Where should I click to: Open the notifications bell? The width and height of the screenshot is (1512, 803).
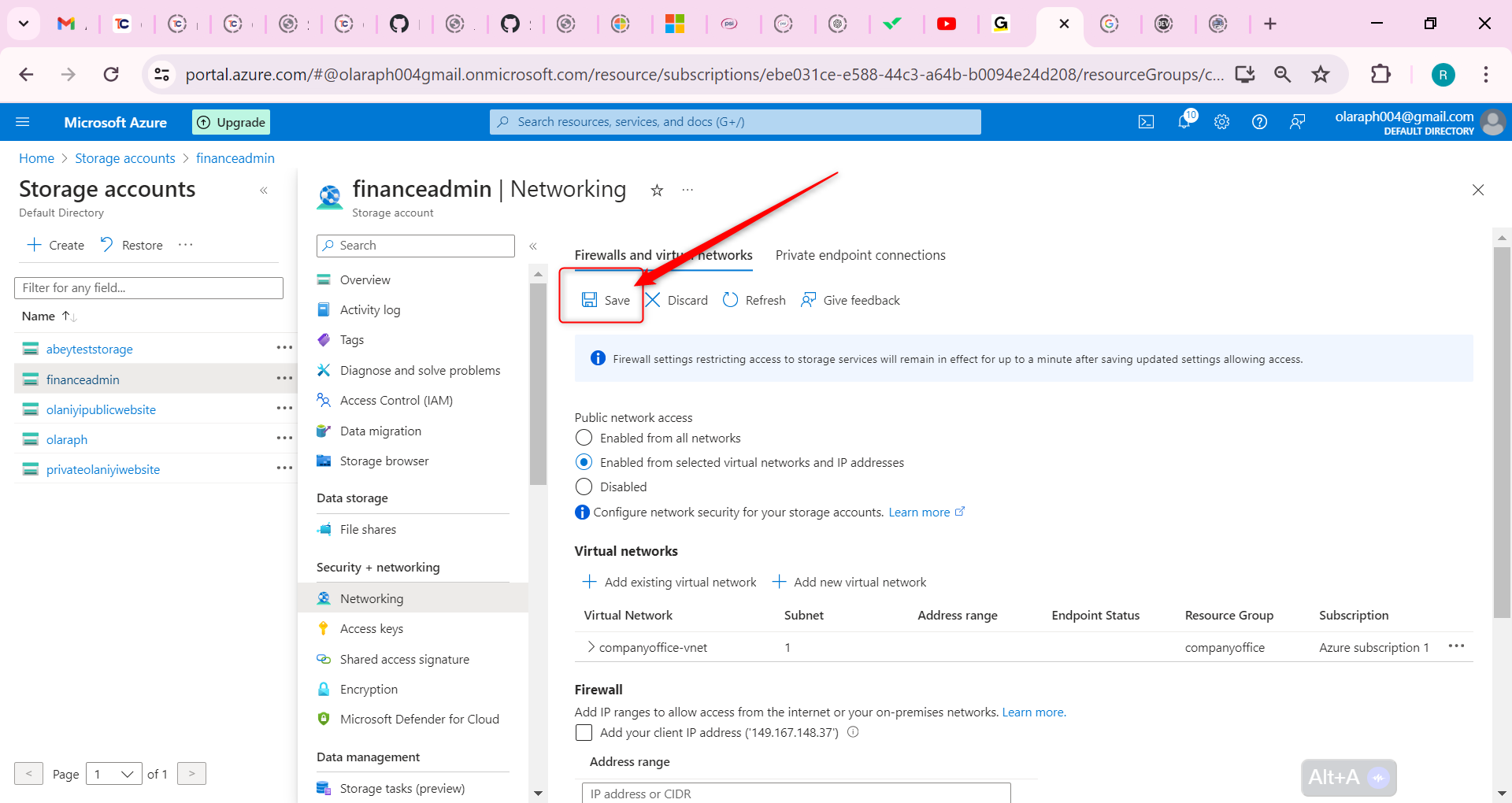[1185, 121]
